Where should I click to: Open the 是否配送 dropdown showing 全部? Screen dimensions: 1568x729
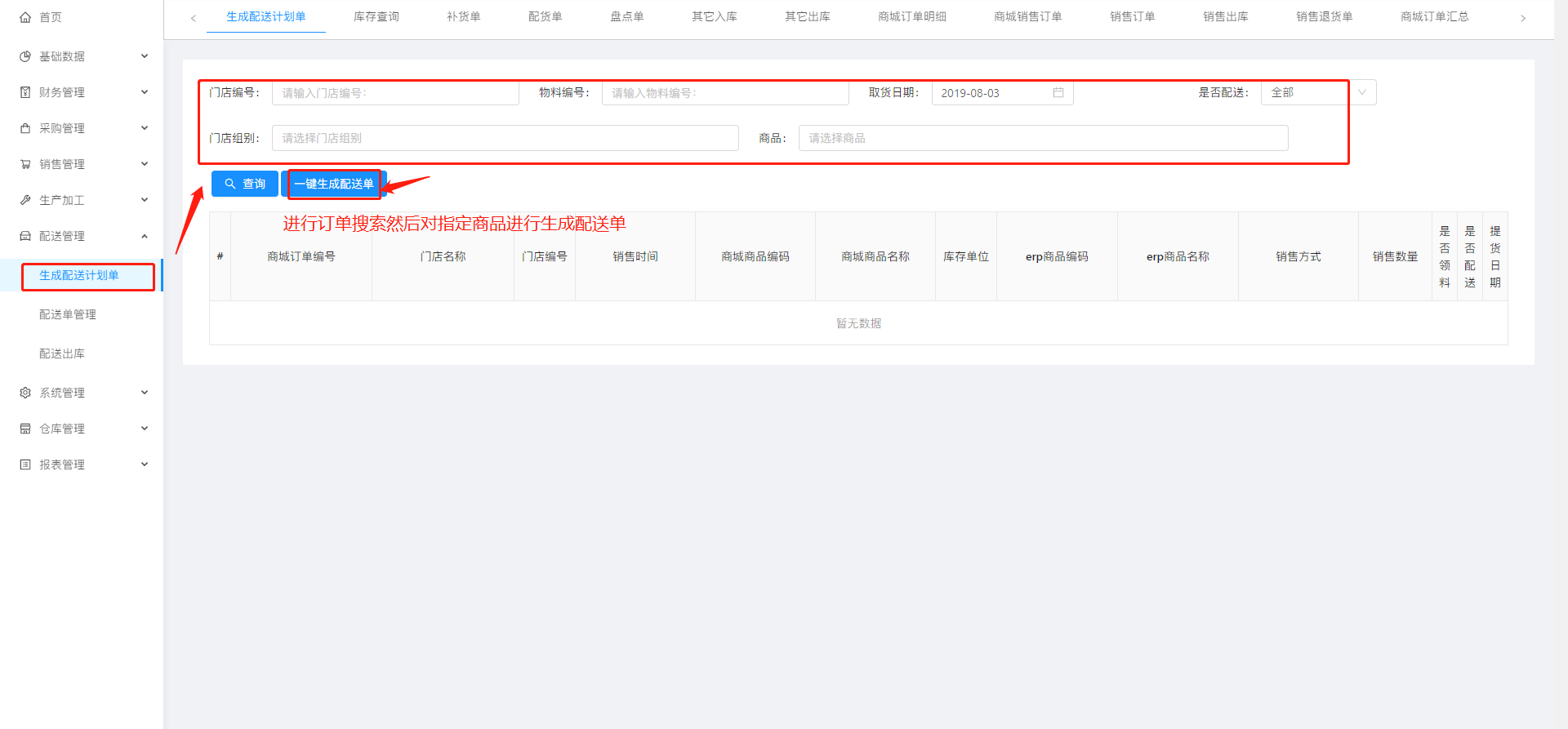(1318, 93)
